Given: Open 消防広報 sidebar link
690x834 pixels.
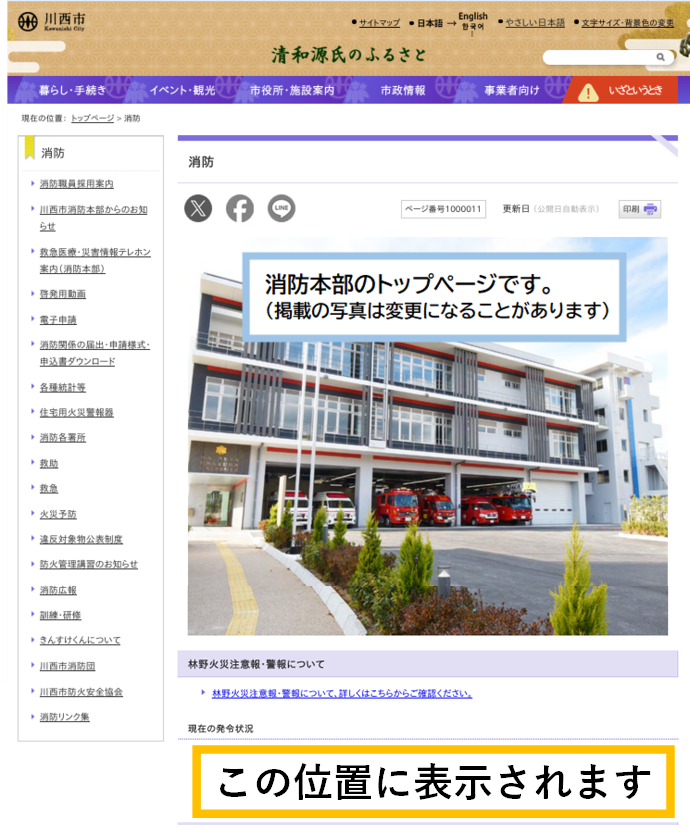Looking at the screenshot, I should point(58,590).
